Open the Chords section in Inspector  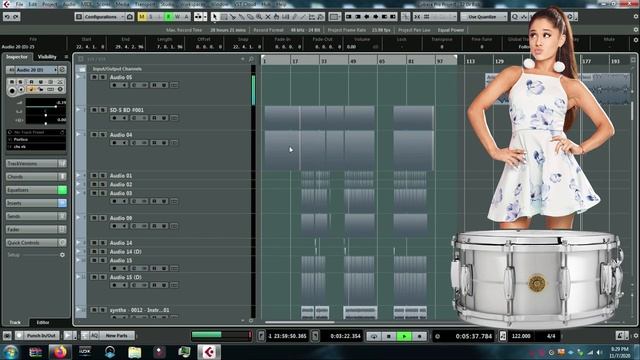click(x=32, y=177)
